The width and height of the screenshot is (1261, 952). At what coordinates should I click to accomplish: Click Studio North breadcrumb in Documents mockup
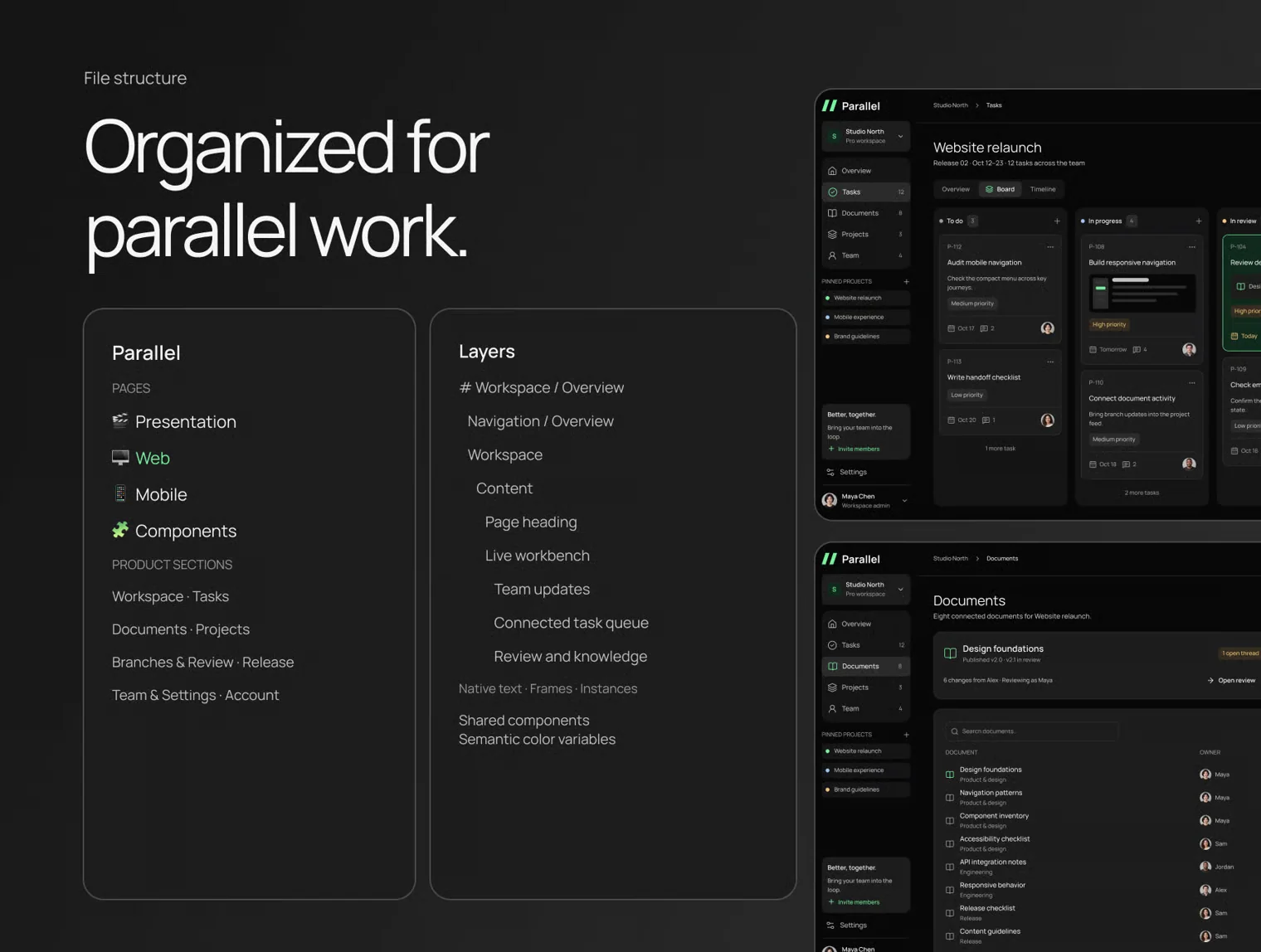[x=950, y=559]
